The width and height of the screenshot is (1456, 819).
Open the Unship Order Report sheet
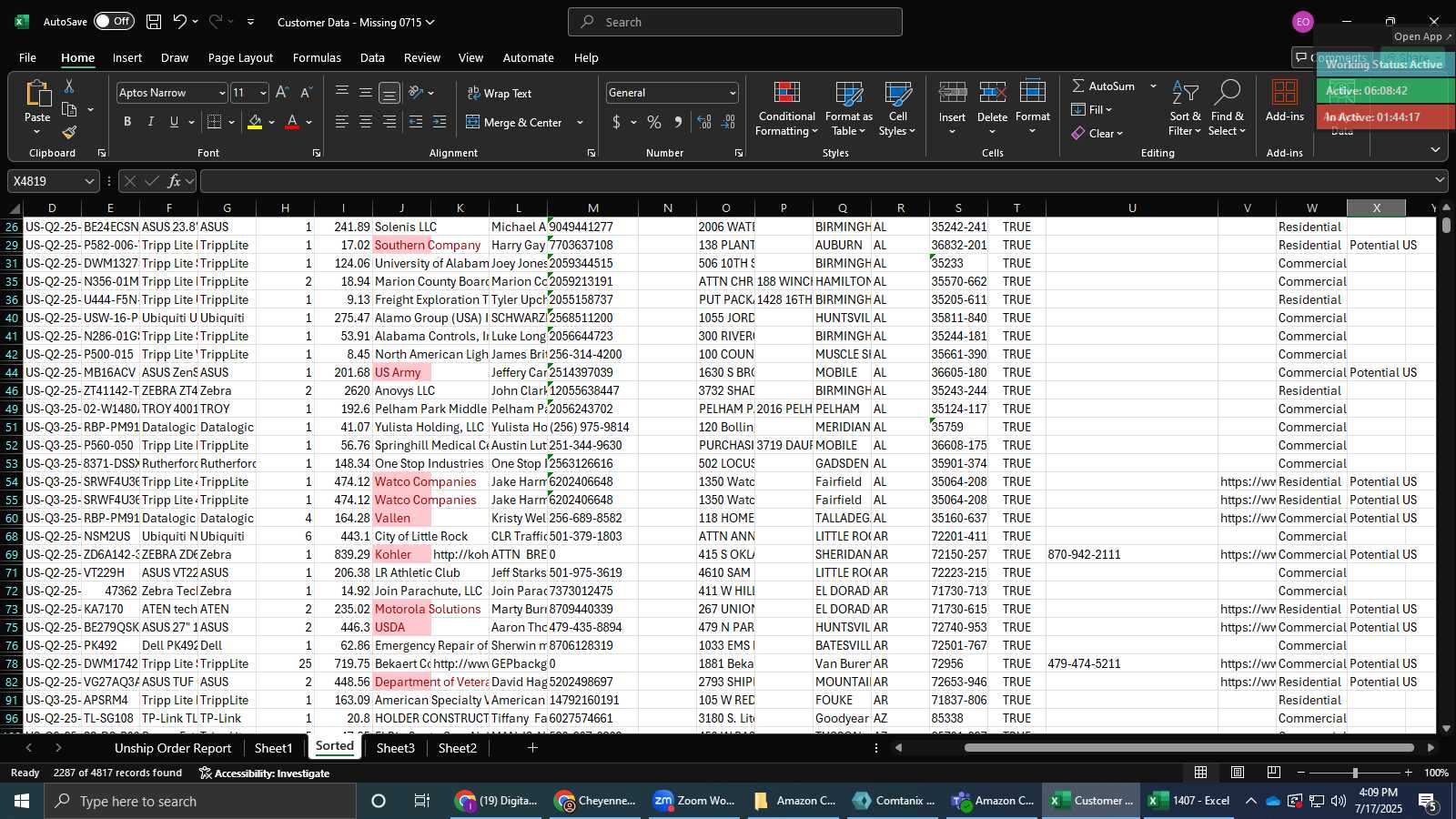[x=173, y=748]
